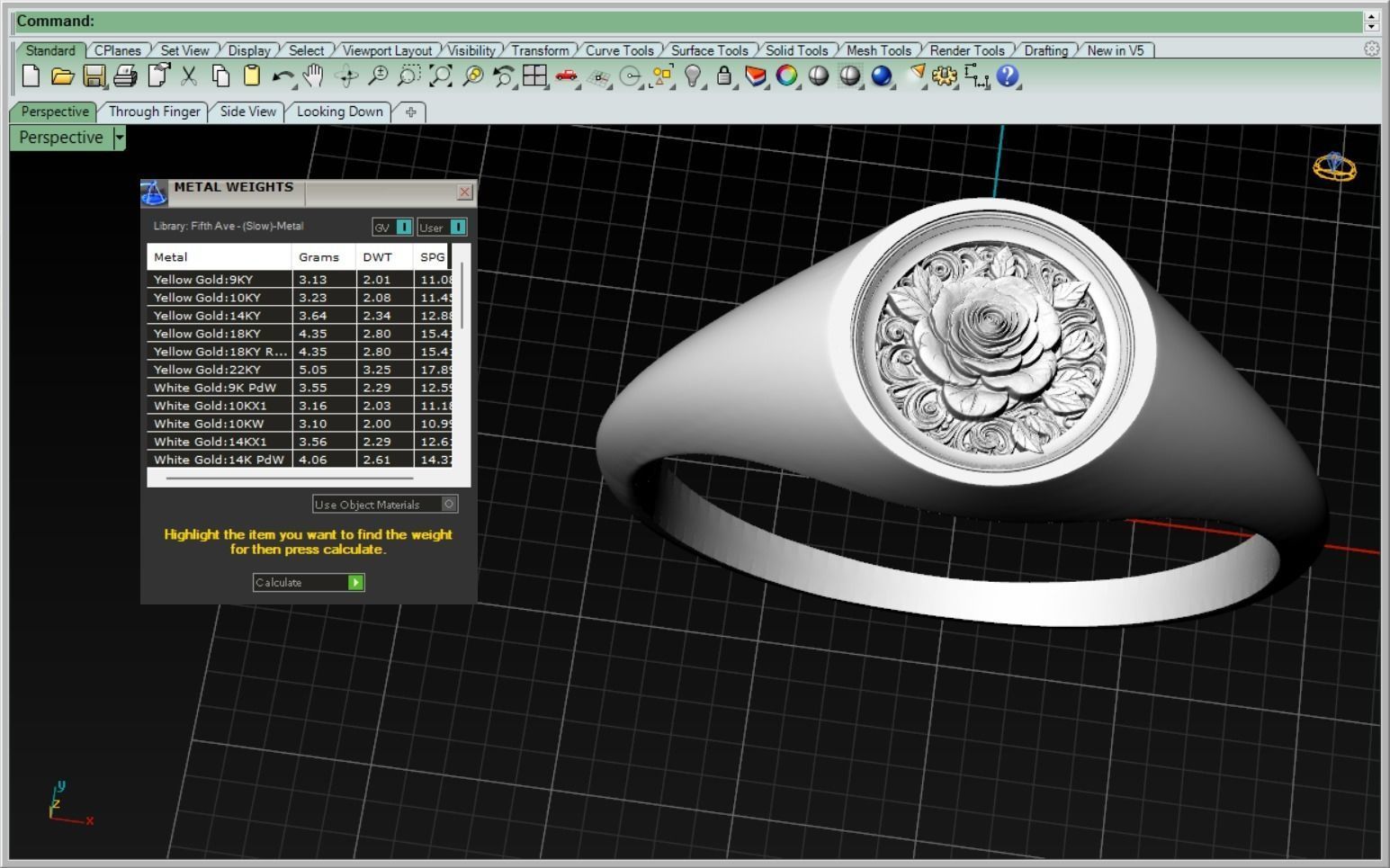Toggle the User library switch

click(x=442, y=228)
